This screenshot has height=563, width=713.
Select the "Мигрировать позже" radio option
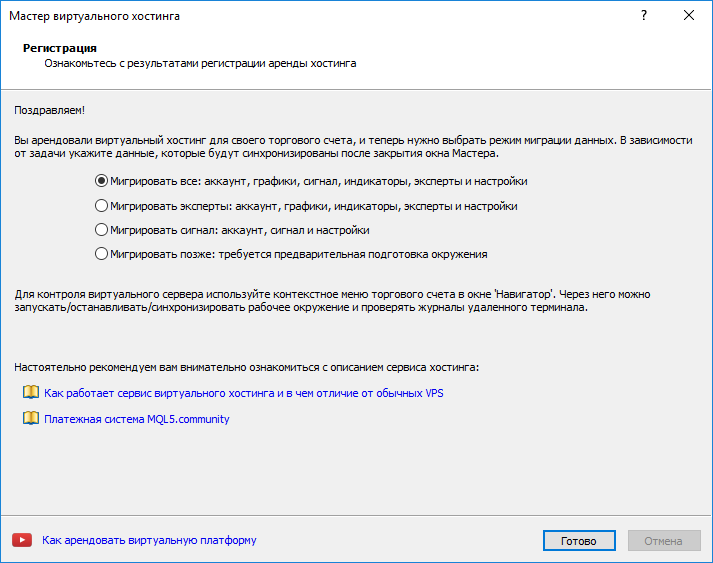pos(101,254)
